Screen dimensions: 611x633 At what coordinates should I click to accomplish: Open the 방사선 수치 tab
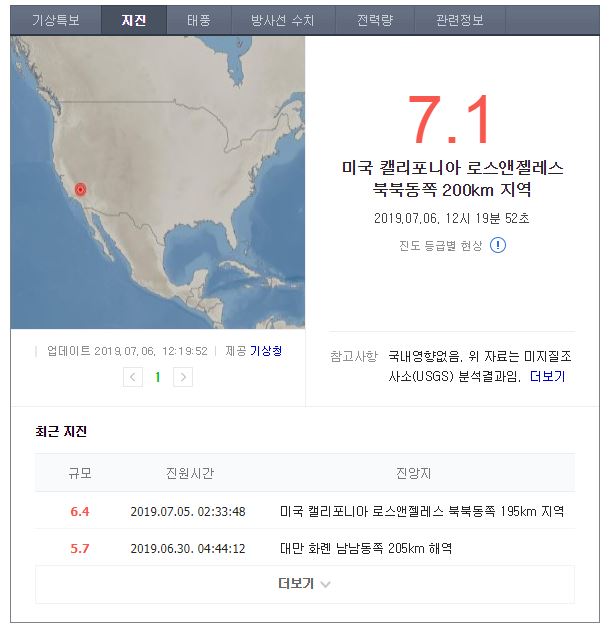(282, 20)
